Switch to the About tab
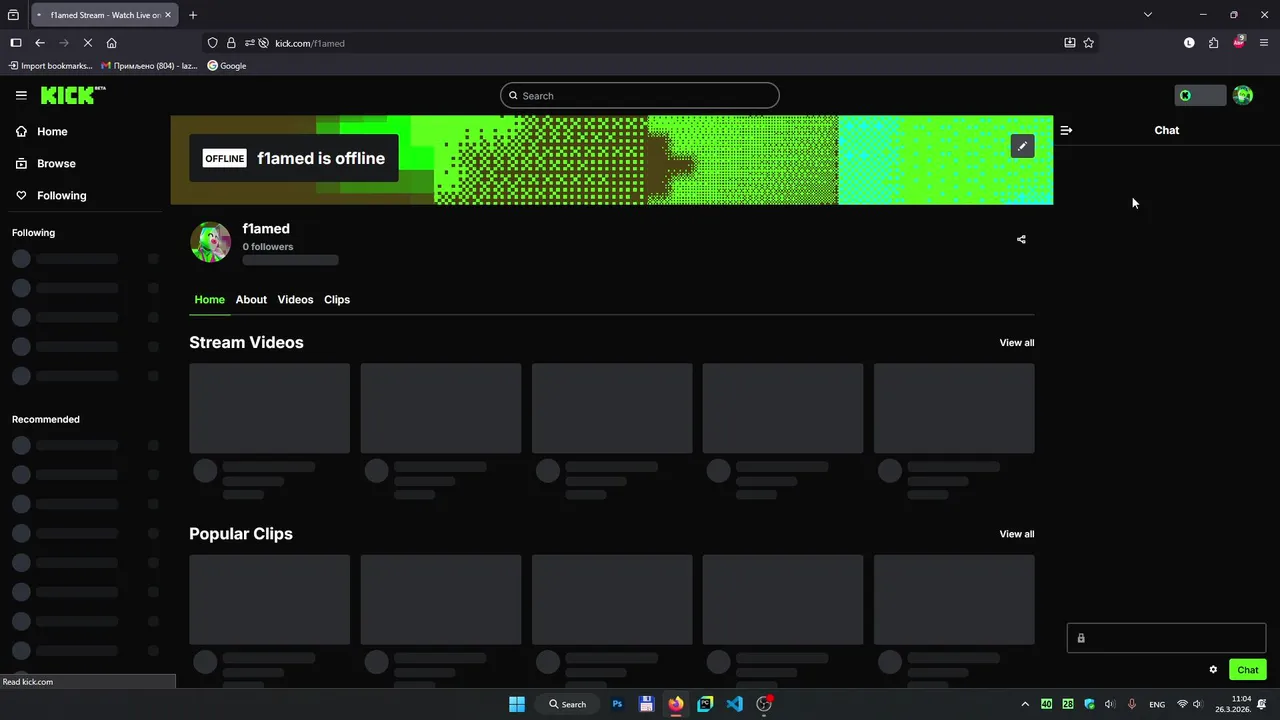1280x720 pixels. click(251, 300)
